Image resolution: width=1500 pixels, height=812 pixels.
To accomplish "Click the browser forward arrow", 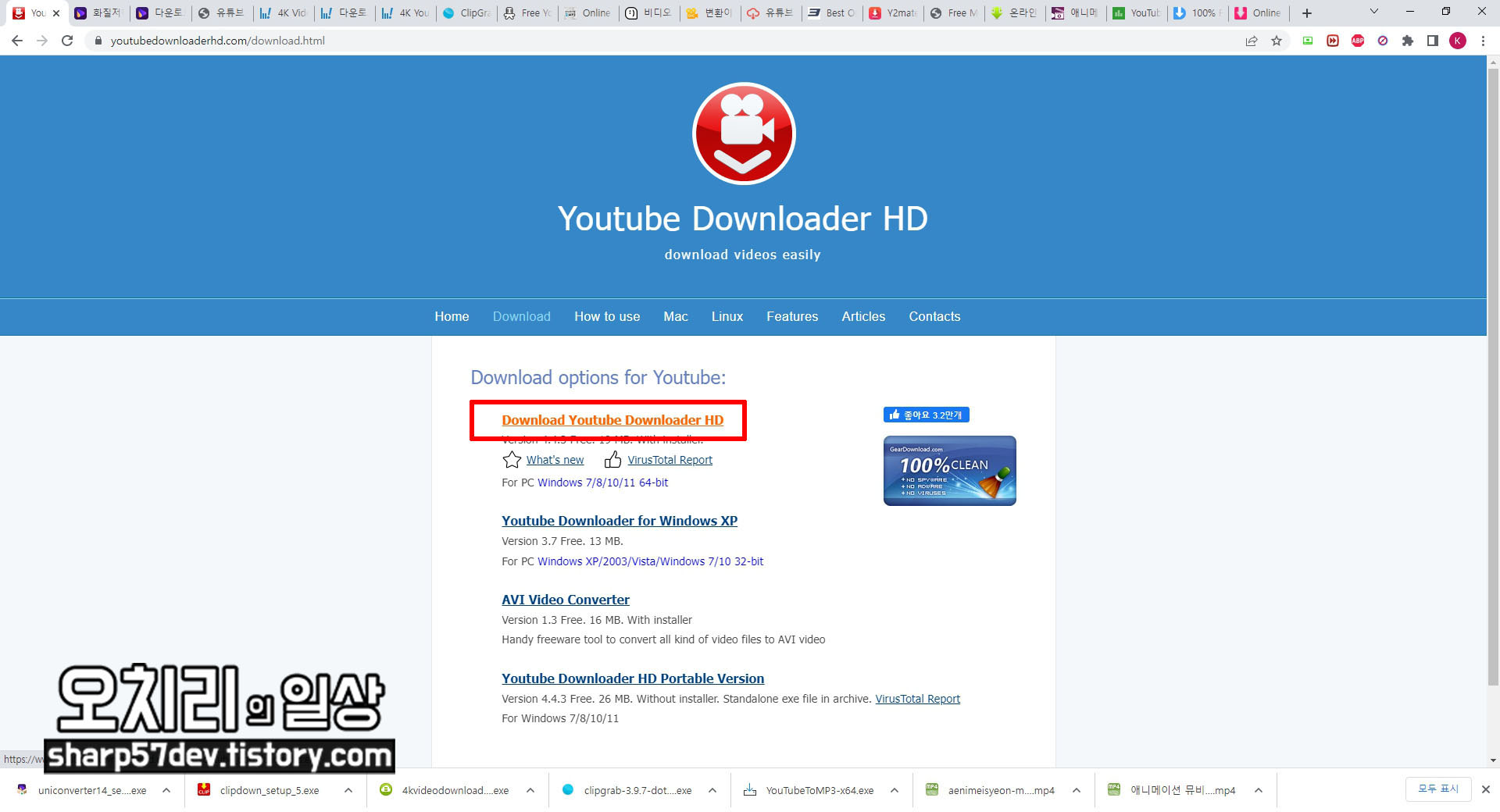I will [42, 41].
